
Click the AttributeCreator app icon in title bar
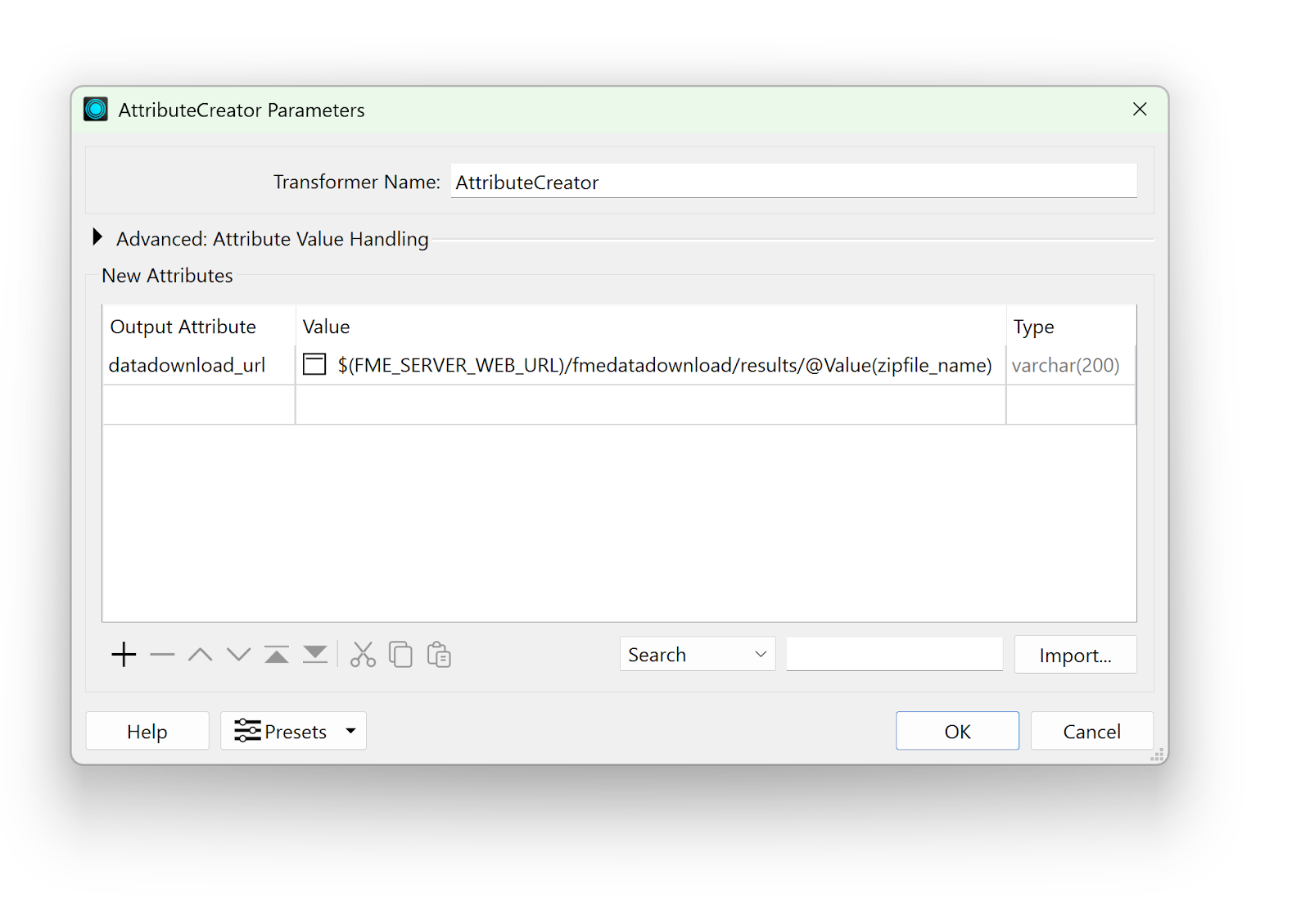click(96, 109)
